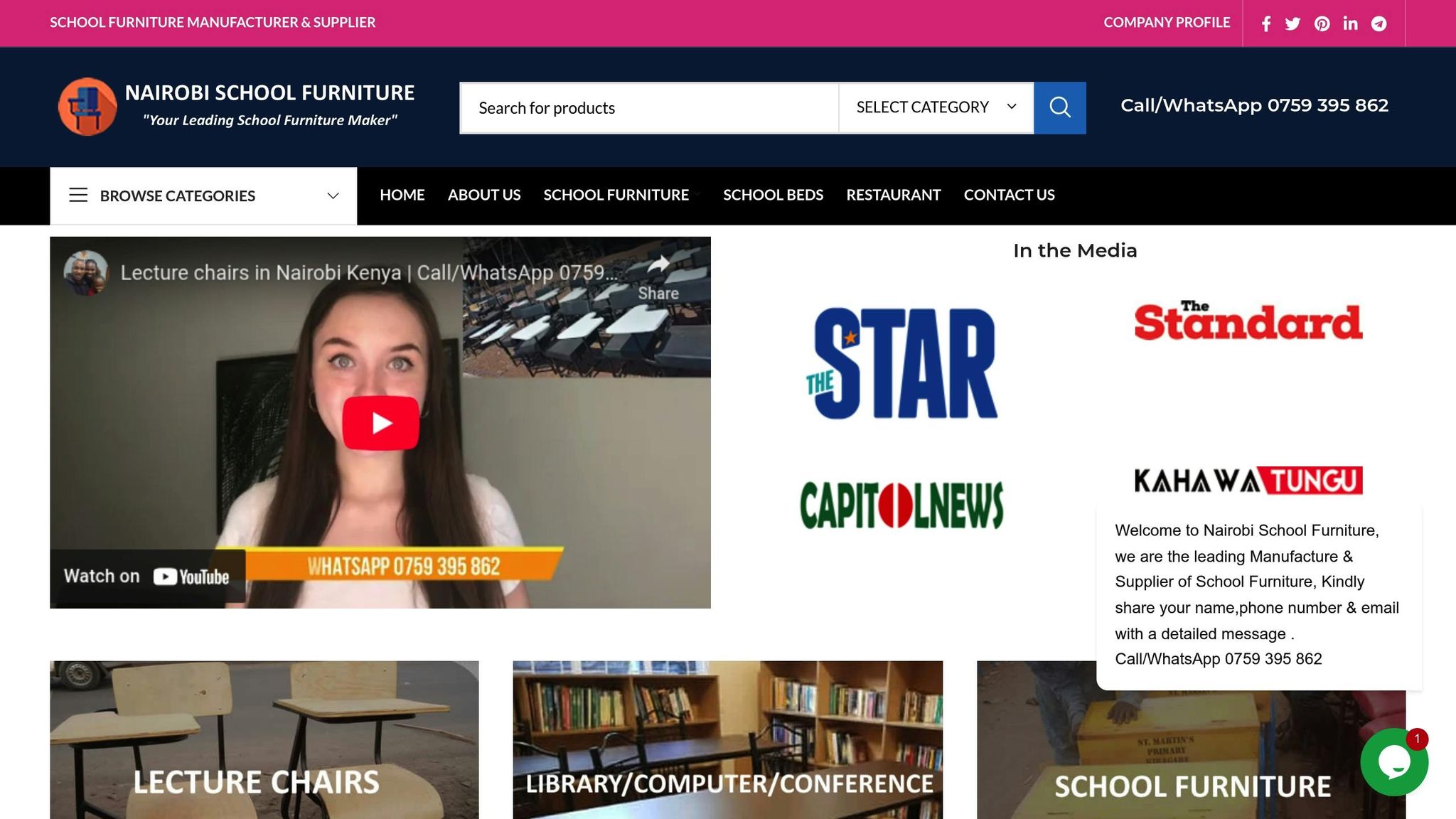Open the Telegram social icon
This screenshot has height=819, width=1456.
1379,23
